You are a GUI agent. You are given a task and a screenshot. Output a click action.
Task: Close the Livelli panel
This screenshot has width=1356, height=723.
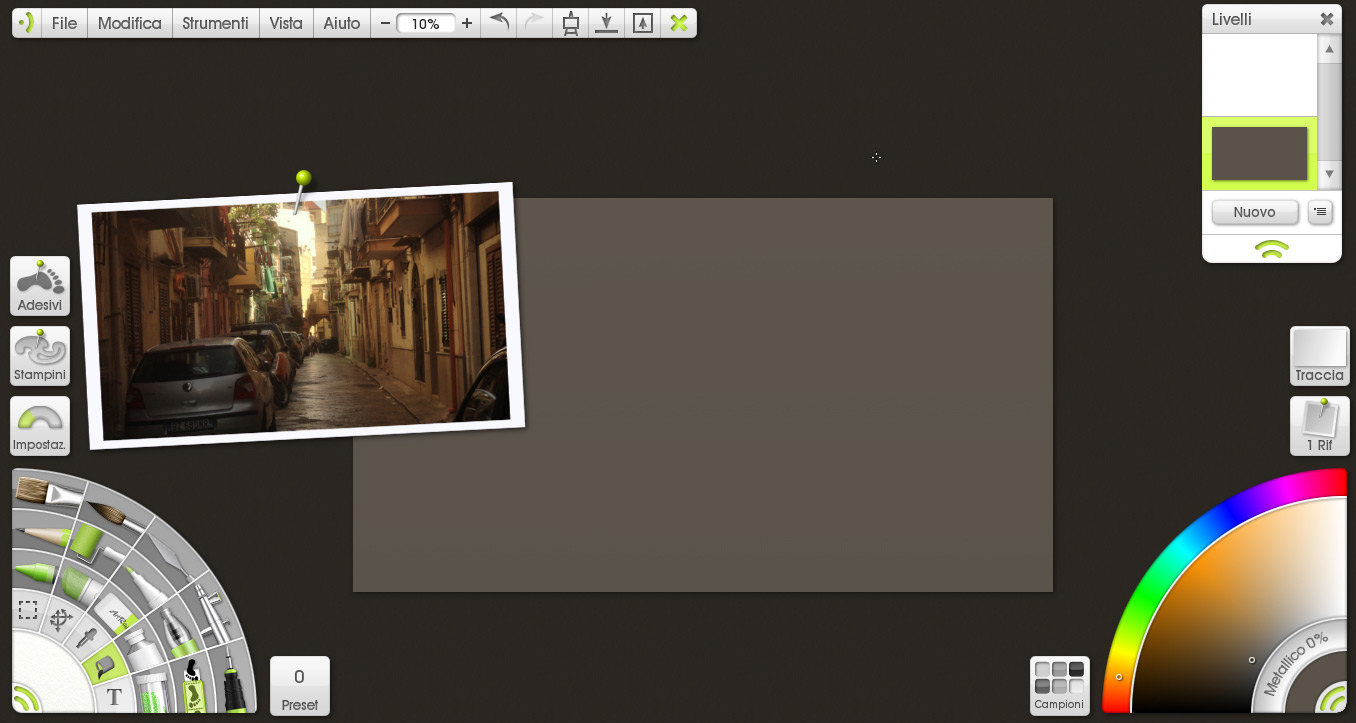tap(1326, 19)
